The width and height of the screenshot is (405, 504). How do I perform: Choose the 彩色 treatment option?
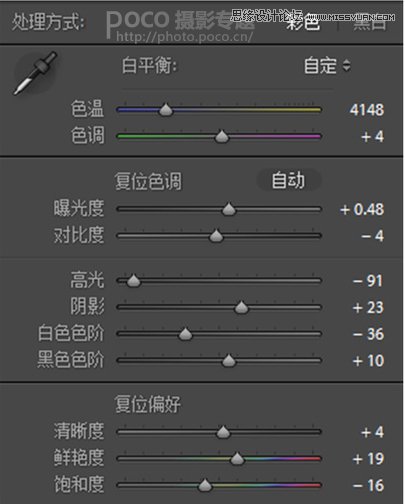(x=303, y=23)
